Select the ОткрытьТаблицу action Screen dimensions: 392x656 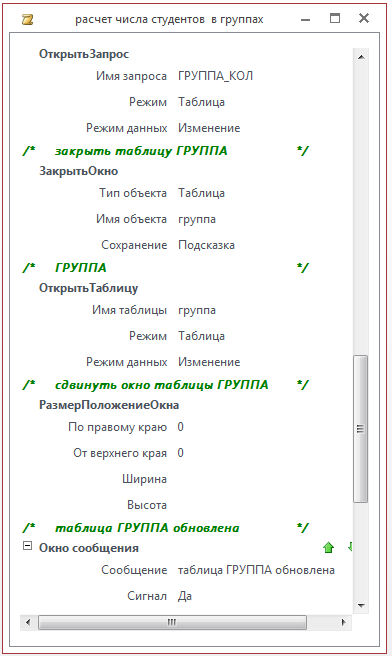point(88,288)
